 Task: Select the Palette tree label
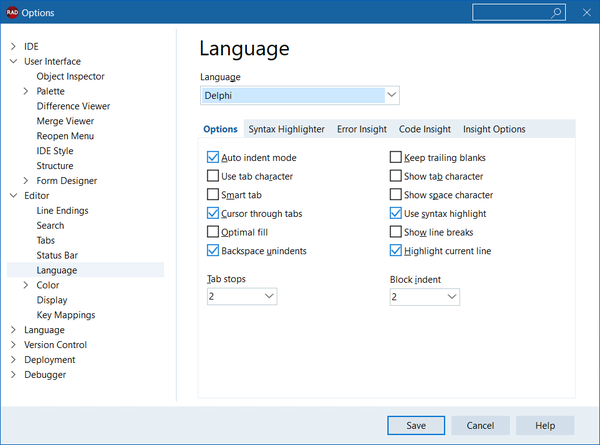51,91
